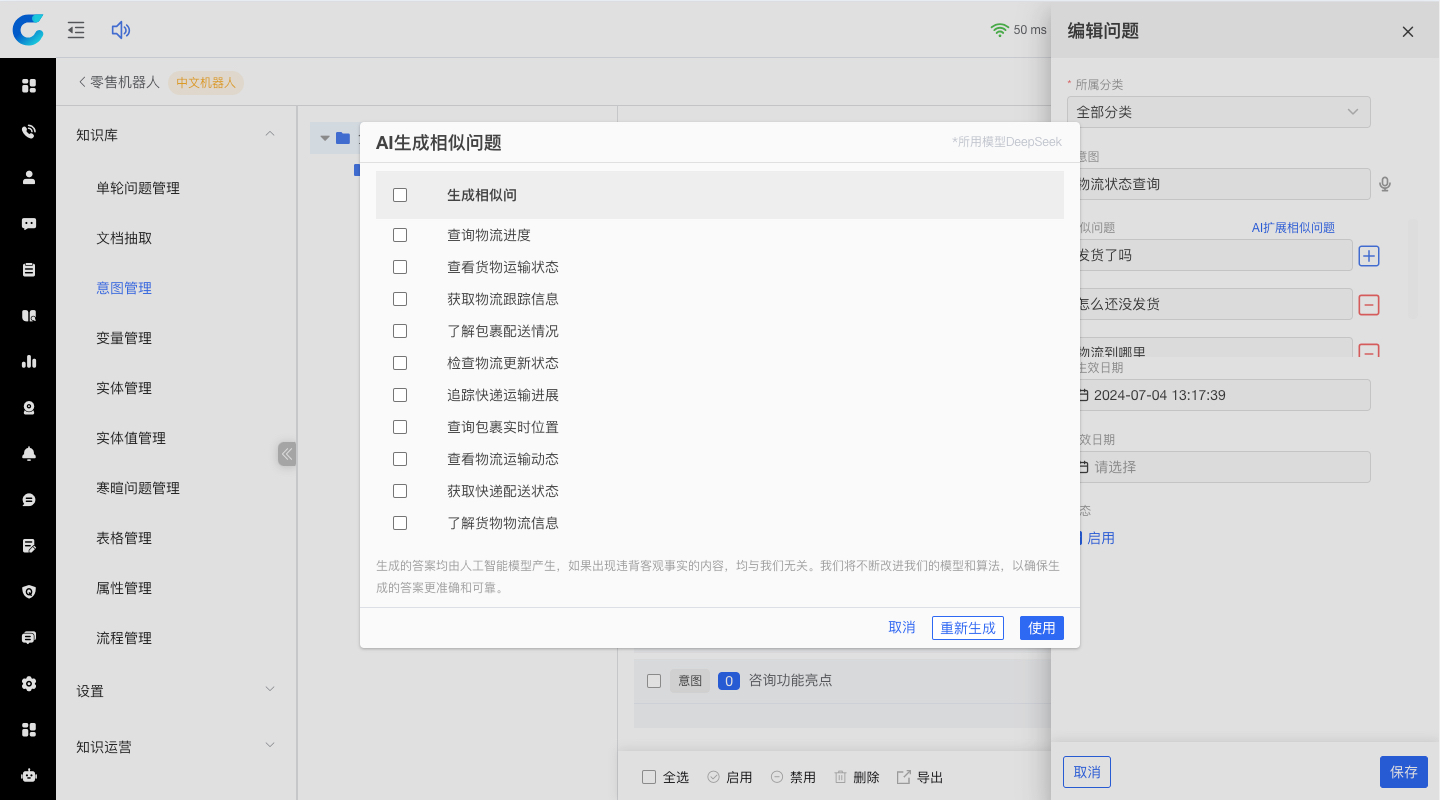Open the shield quality icon in sidebar
The width and height of the screenshot is (1440, 800).
[29, 592]
